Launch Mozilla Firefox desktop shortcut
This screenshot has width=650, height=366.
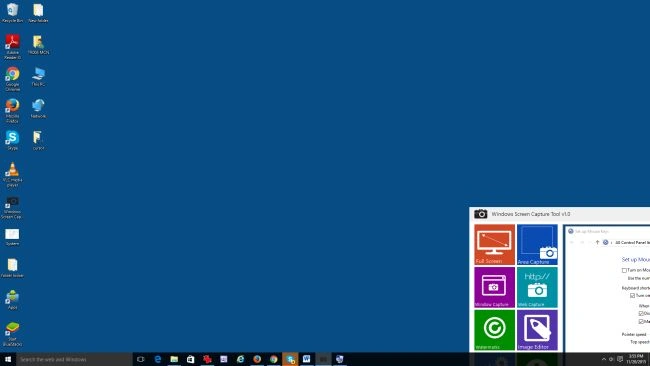tap(12, 111)
